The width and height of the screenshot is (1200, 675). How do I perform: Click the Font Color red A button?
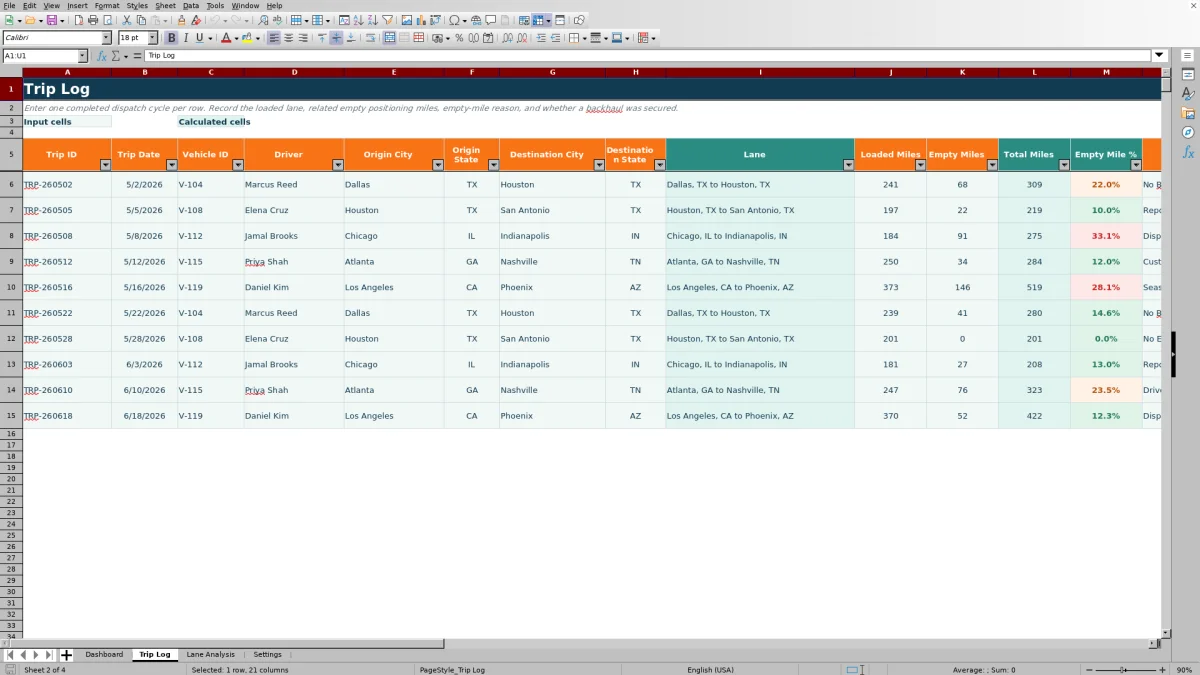click(225, 38)
